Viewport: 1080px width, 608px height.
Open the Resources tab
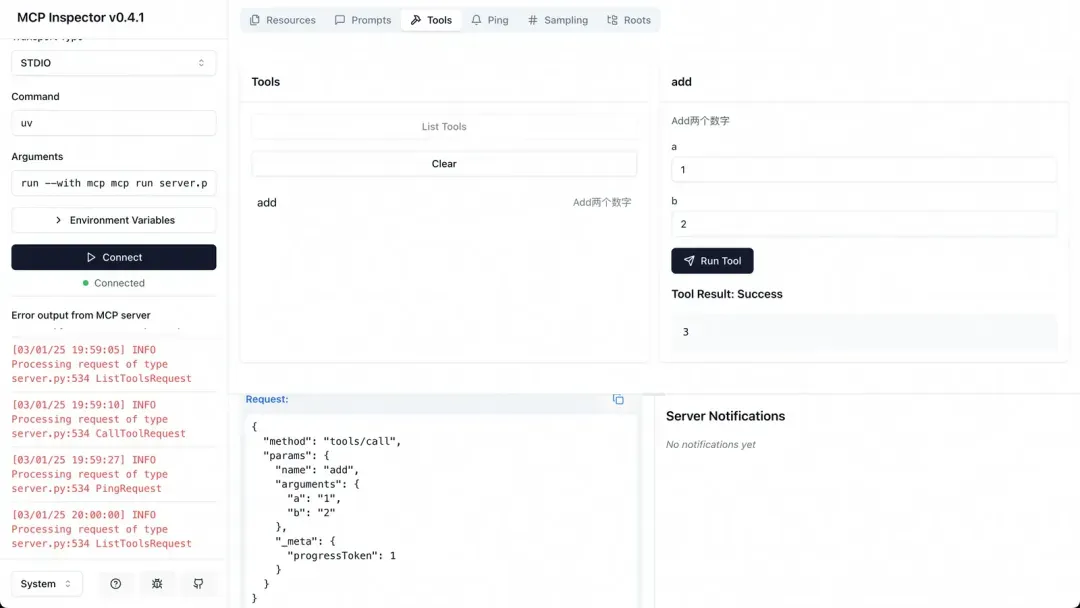pyautogui.click(x=283, y=20)
